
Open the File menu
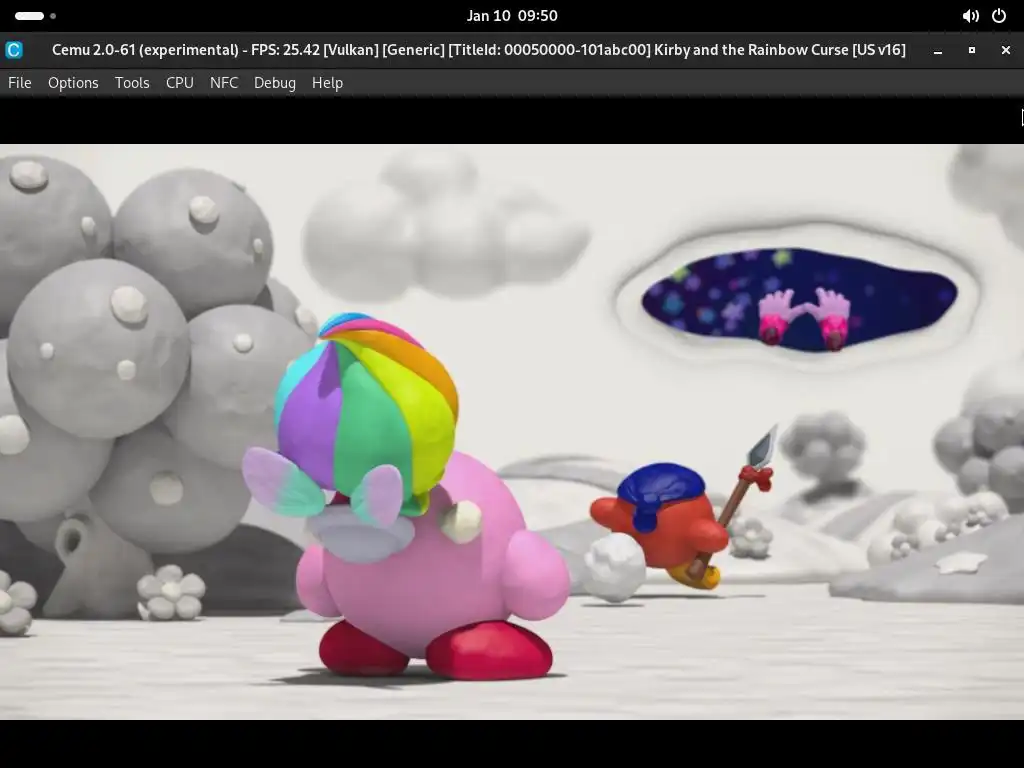click(20, 83)
